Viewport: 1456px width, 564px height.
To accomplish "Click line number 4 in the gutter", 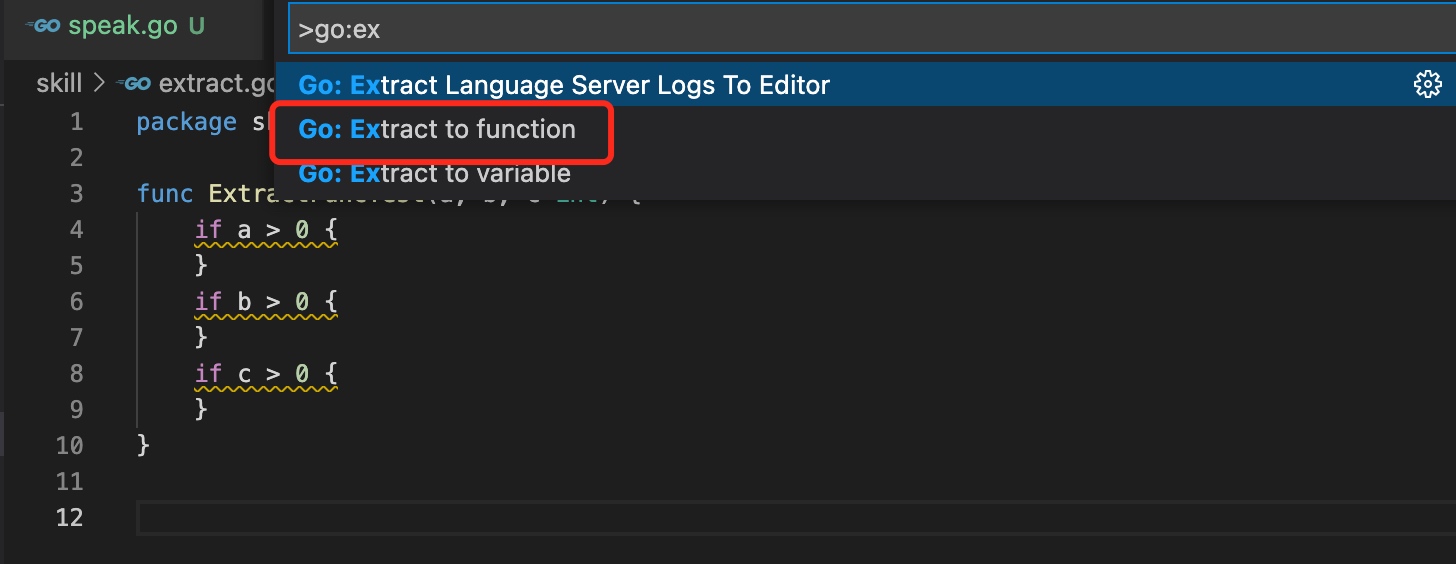I will [x=77, y=230].
